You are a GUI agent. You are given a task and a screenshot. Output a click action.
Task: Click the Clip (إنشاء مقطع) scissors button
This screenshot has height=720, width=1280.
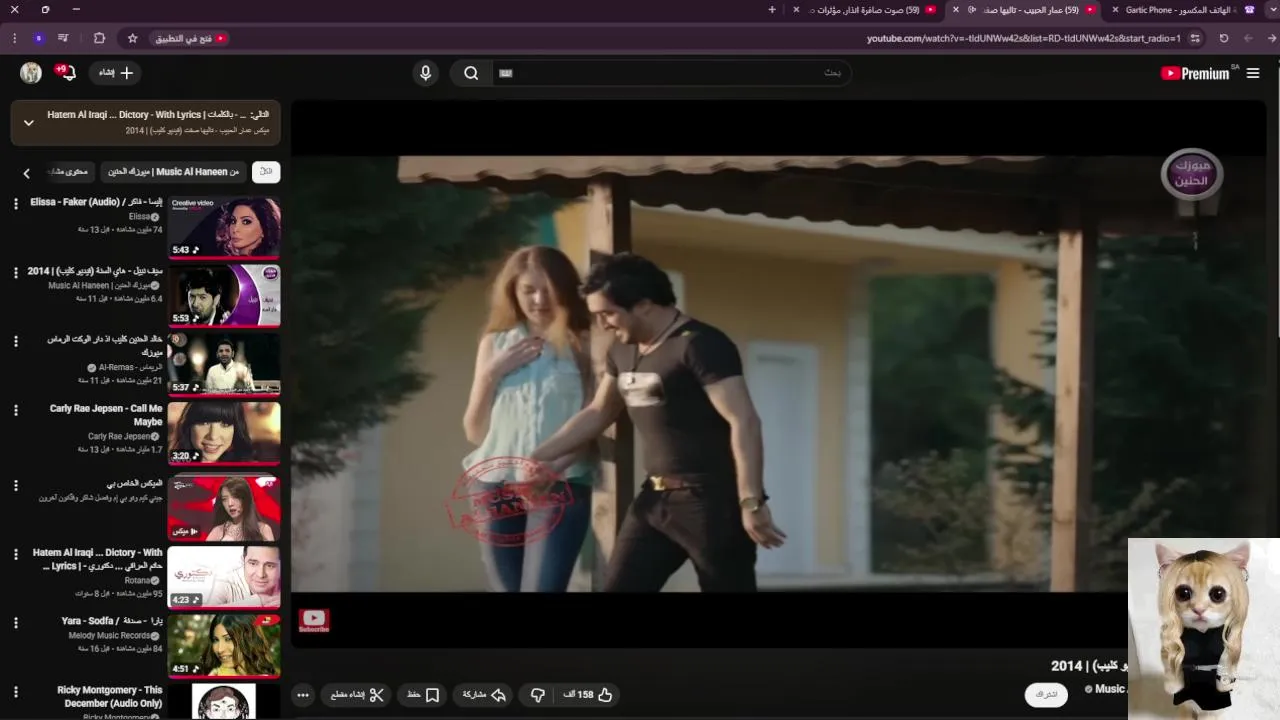(358, 695)
